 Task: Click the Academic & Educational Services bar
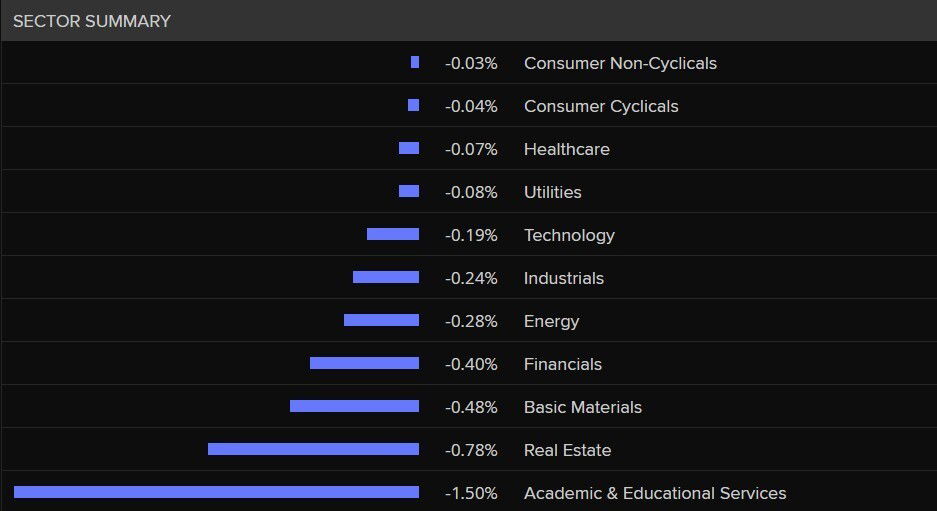(x=216, y=492)
